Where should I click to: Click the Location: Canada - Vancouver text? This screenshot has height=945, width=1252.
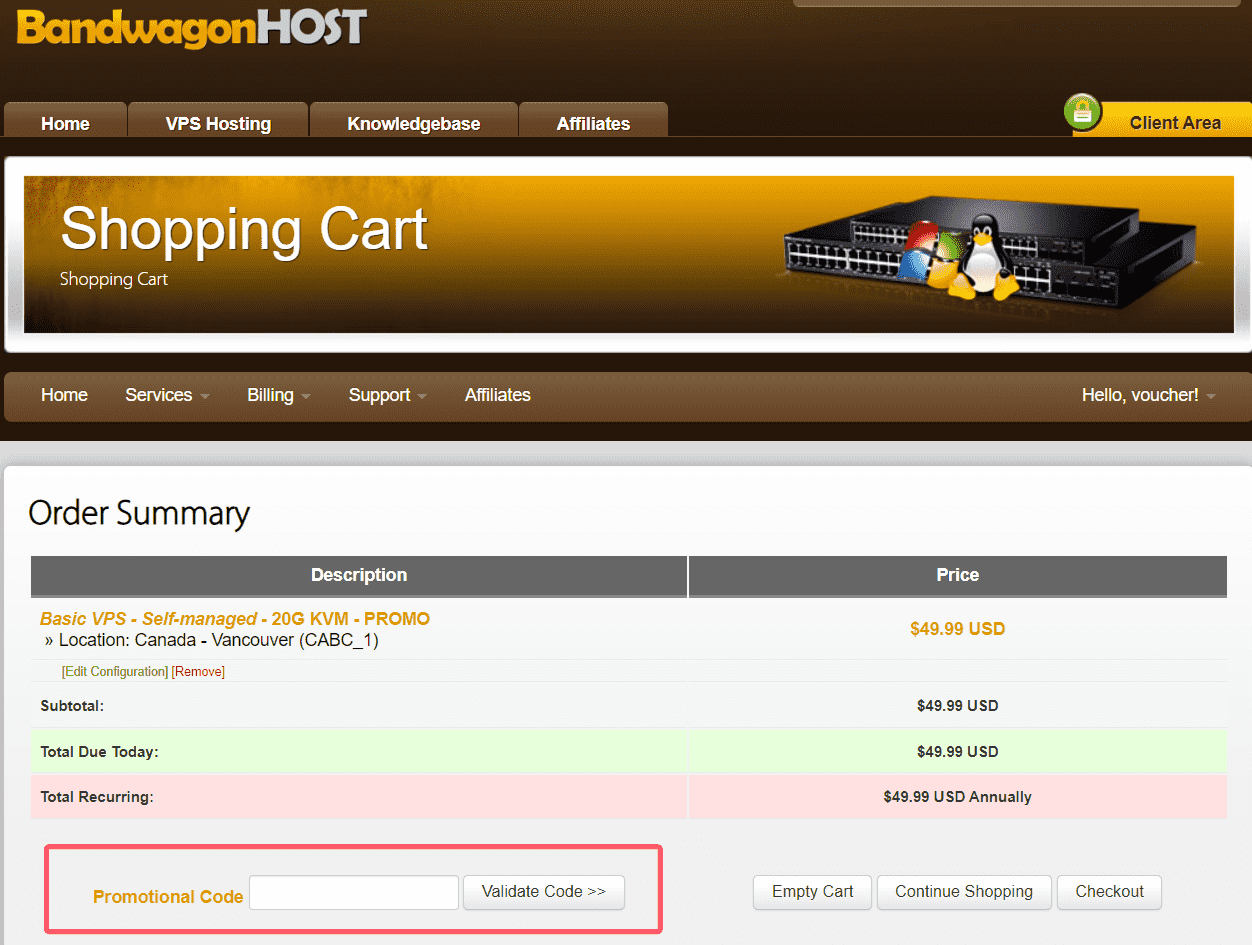click(218, 640)
